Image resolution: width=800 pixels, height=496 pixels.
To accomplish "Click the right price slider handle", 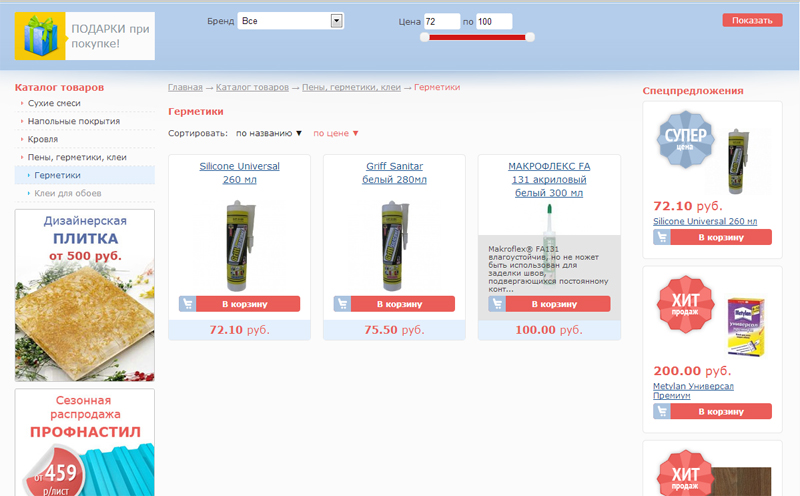I will [530, 37].
